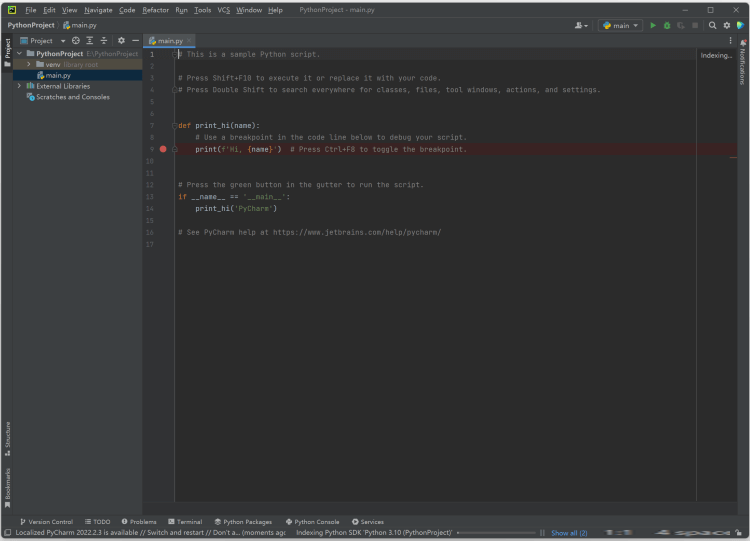Open the Code menu
The image size is (750, 541).
coord(127,10)
